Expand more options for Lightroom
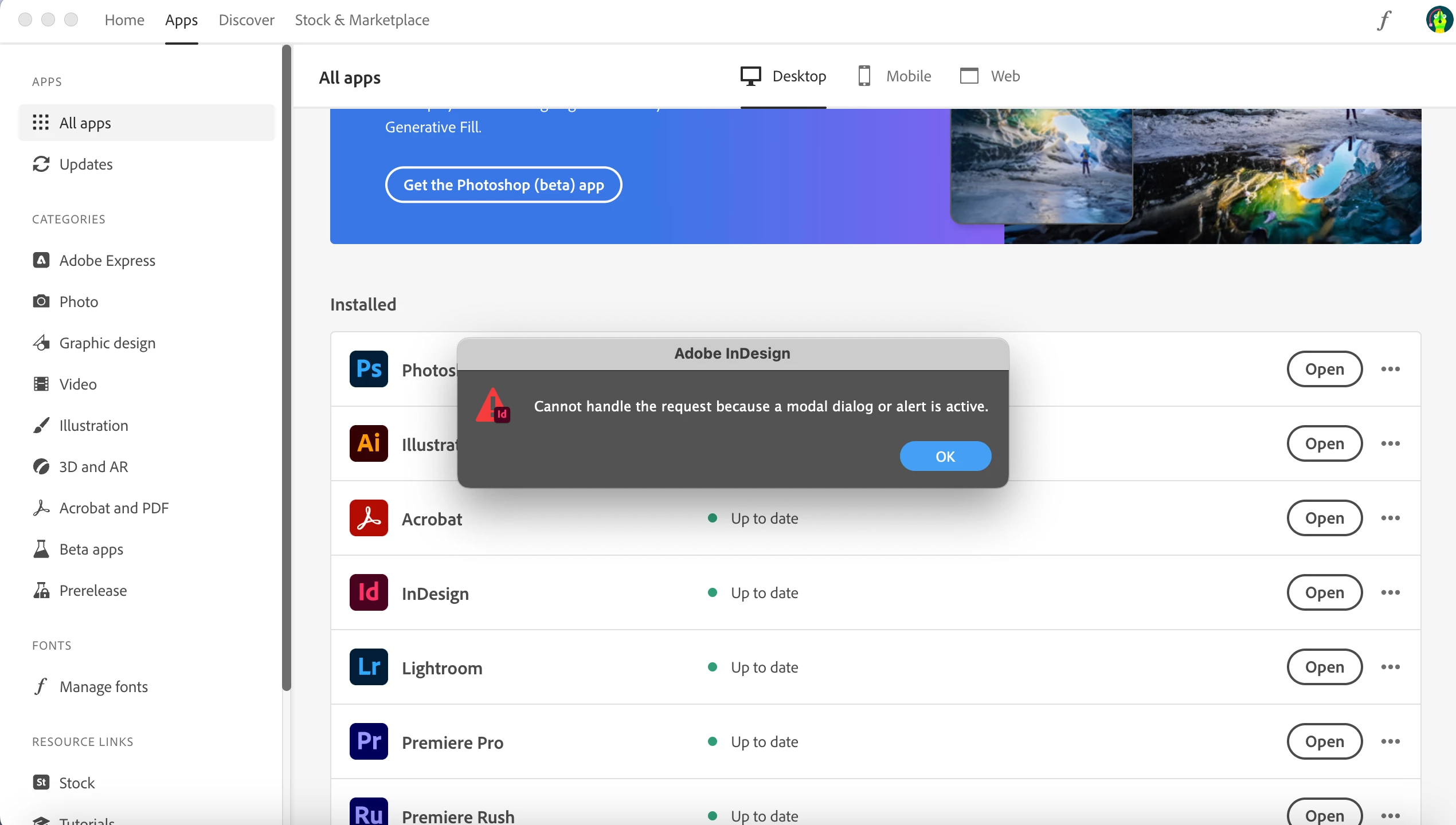 [x=1390, y=667]
